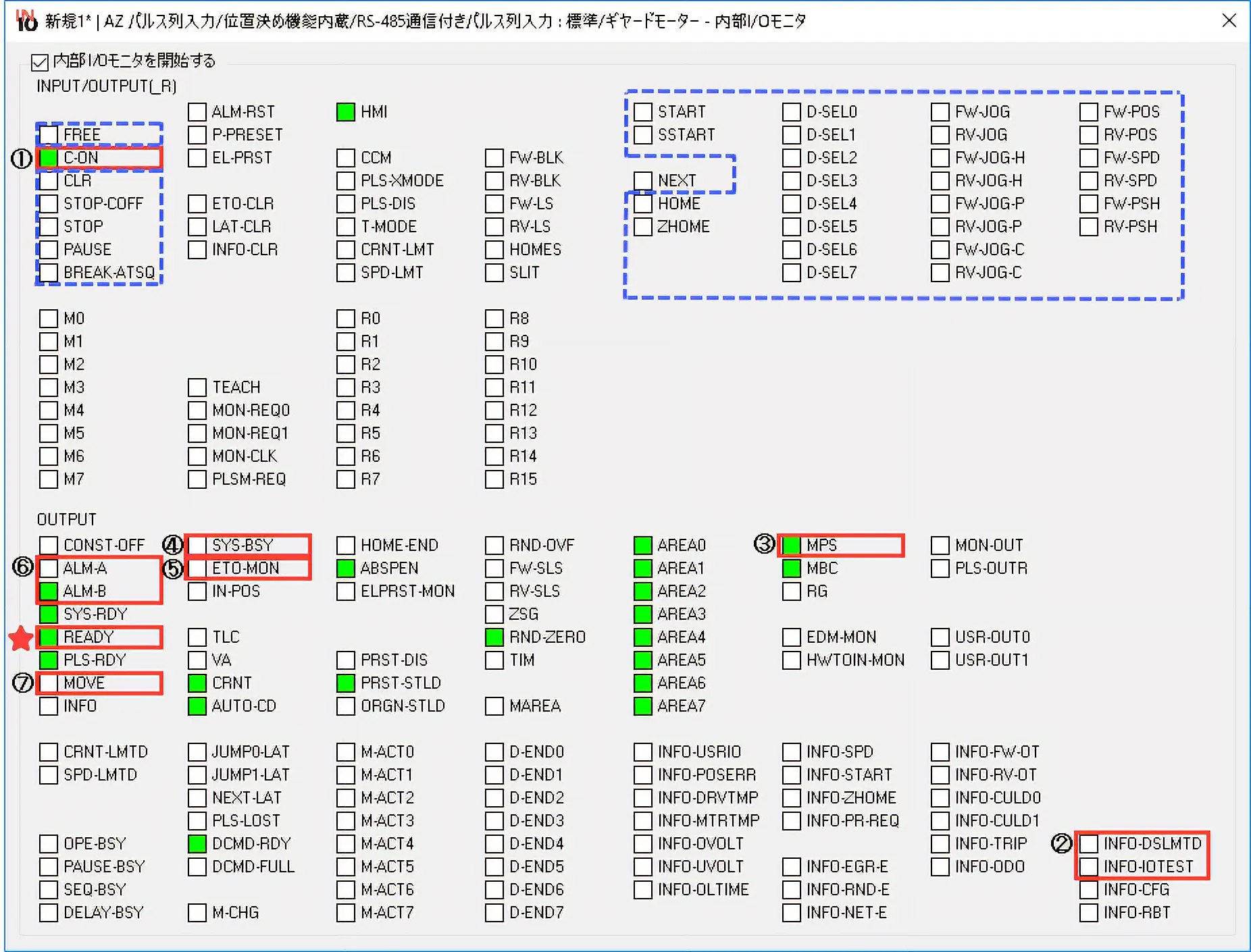This screenshot has width=1251, height=952.
Task: Check the START input box
Action: click(643, 111)
